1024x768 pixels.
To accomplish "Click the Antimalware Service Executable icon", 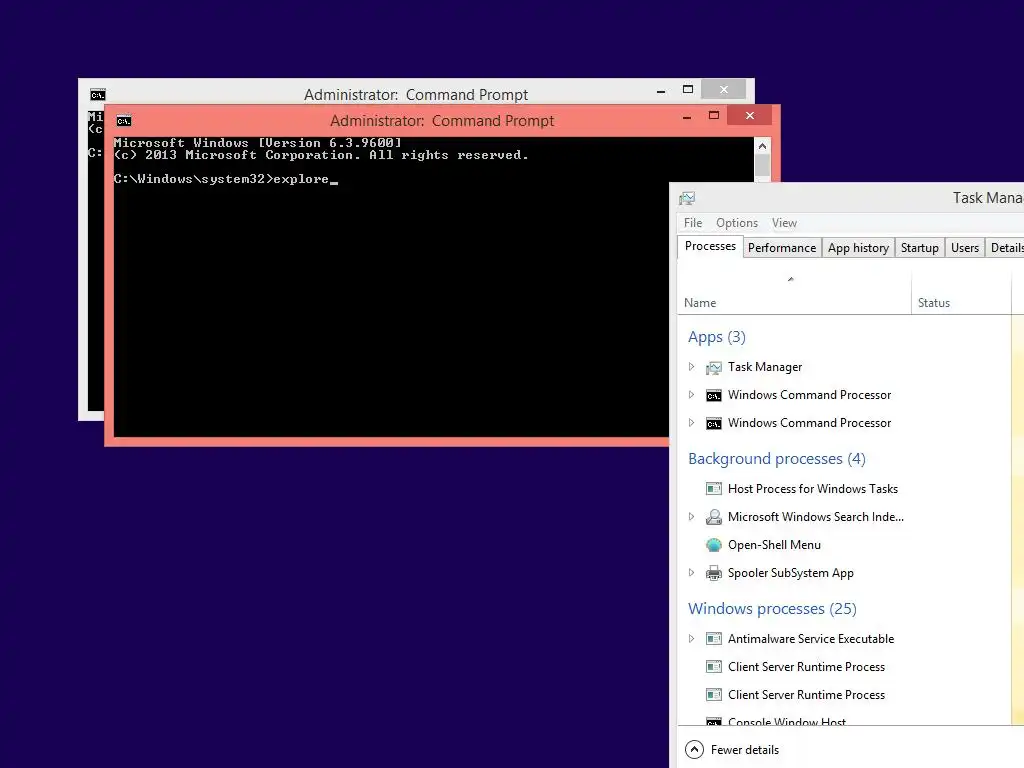I will [714, 639].
